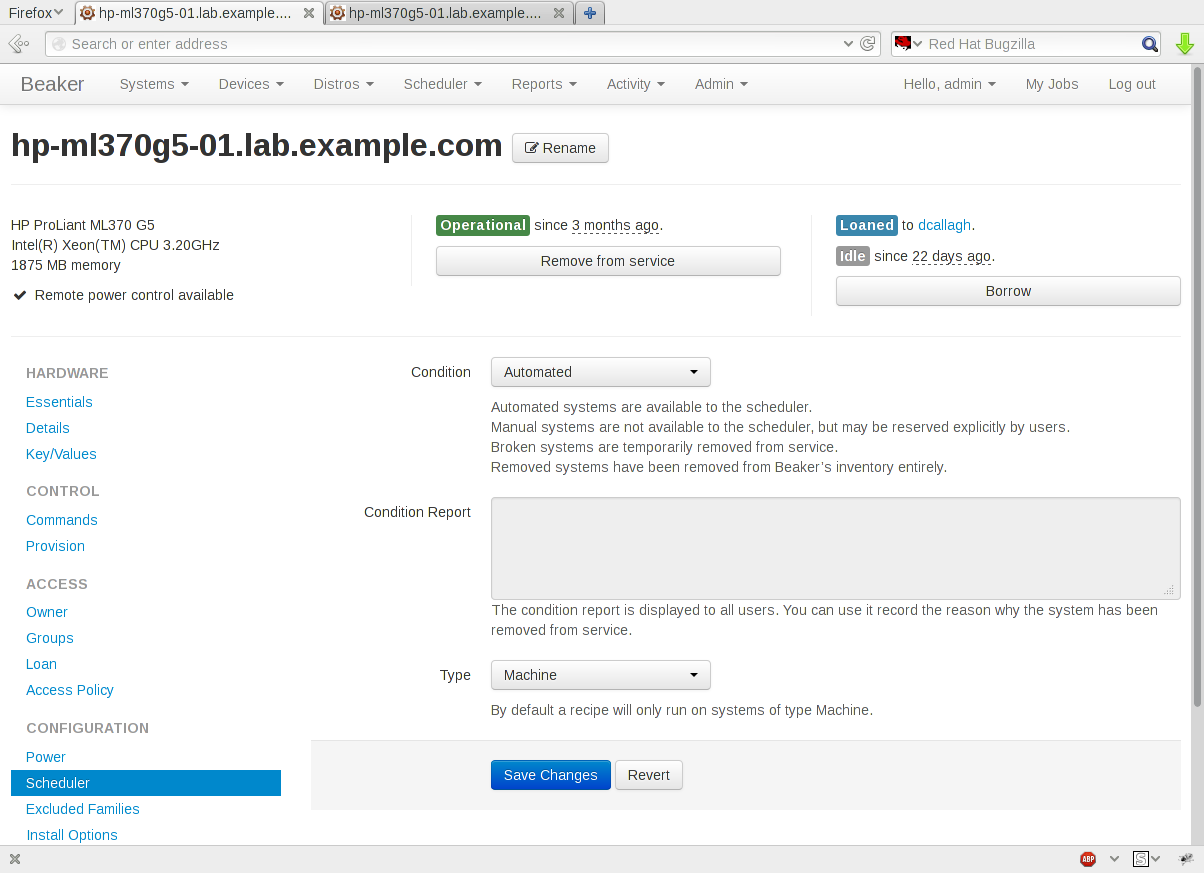Screen dimensions: 1204x873
Task: Click the NoScript S icon in the add-on bar
Action: [x=1140, y=859]
